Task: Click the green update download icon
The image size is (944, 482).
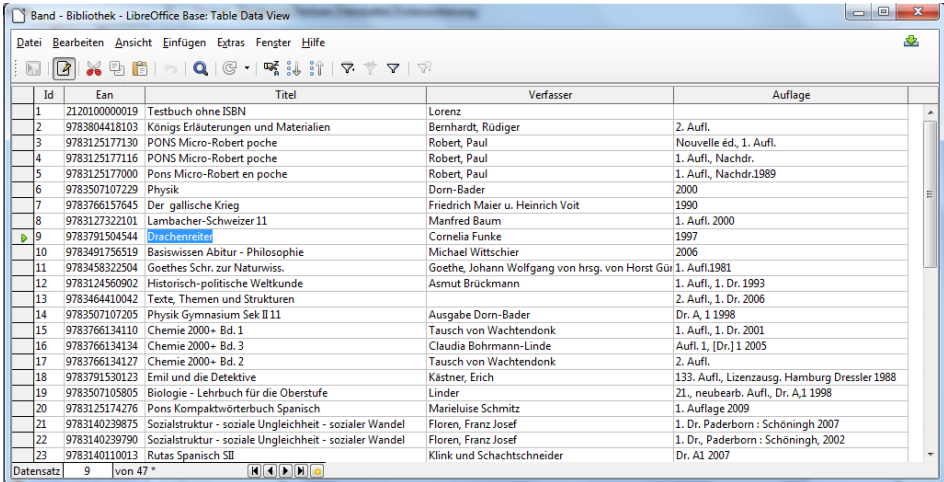Action: (911, 42)
